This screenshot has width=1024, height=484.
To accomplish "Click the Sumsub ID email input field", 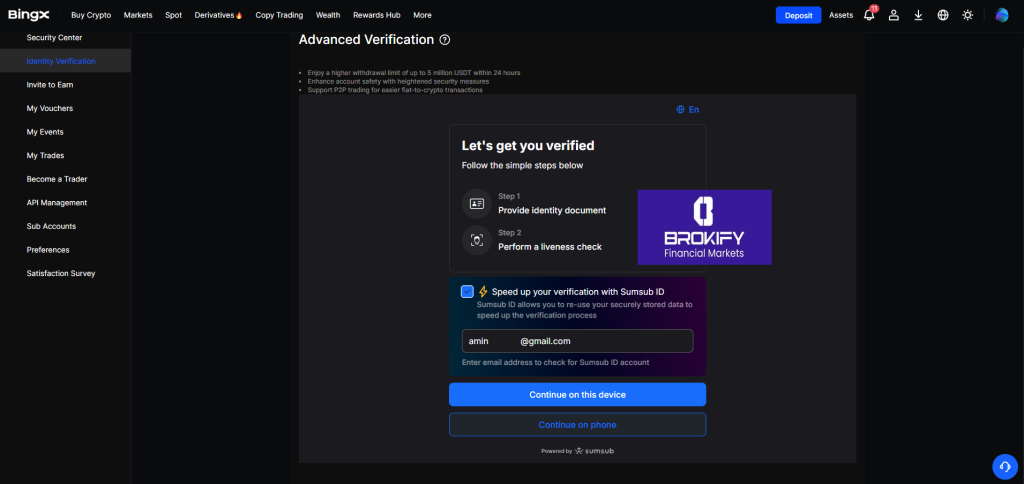I will click(x=577, y=341).
